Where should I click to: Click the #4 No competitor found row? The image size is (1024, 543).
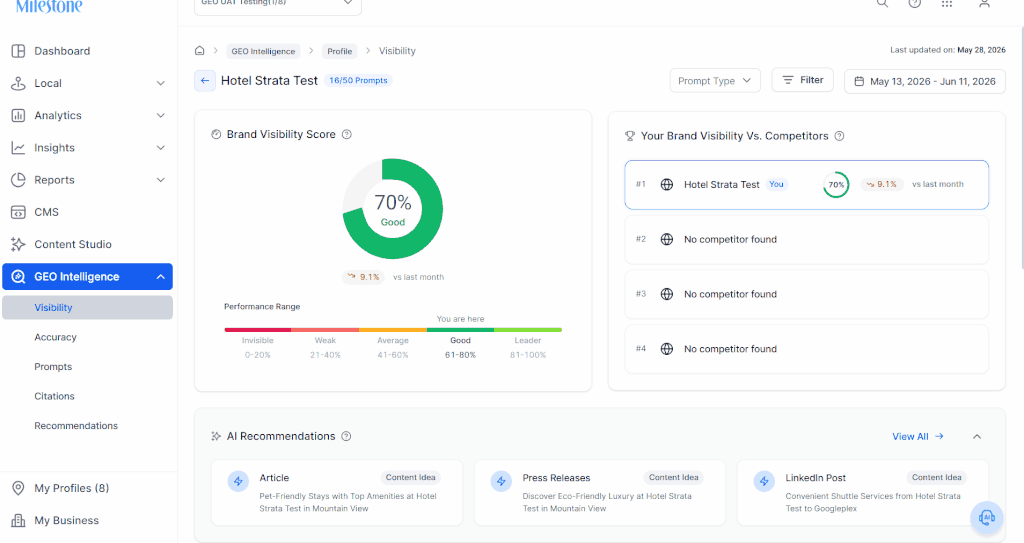807,349
